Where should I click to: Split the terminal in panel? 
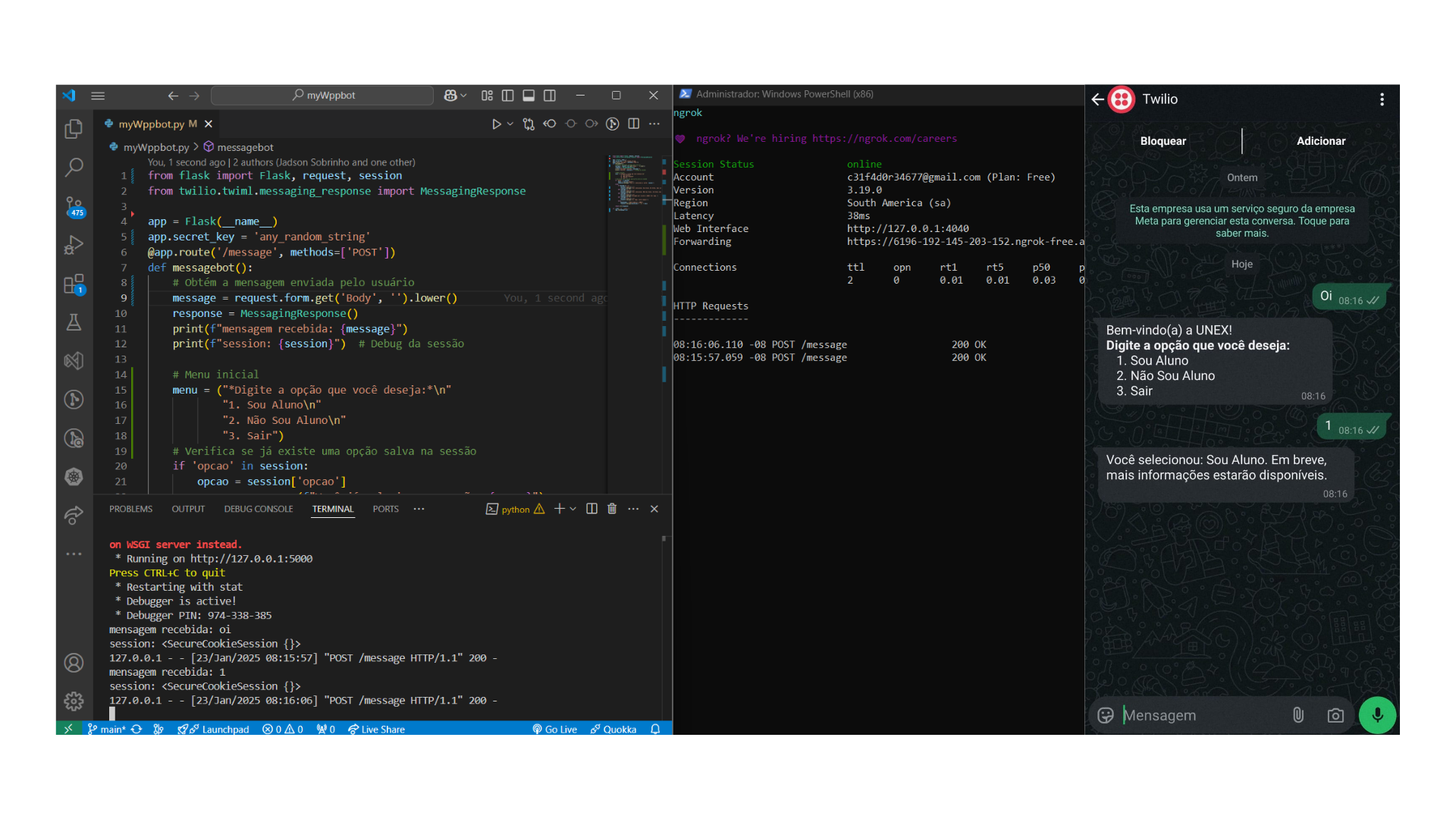[x=591, y=509]
